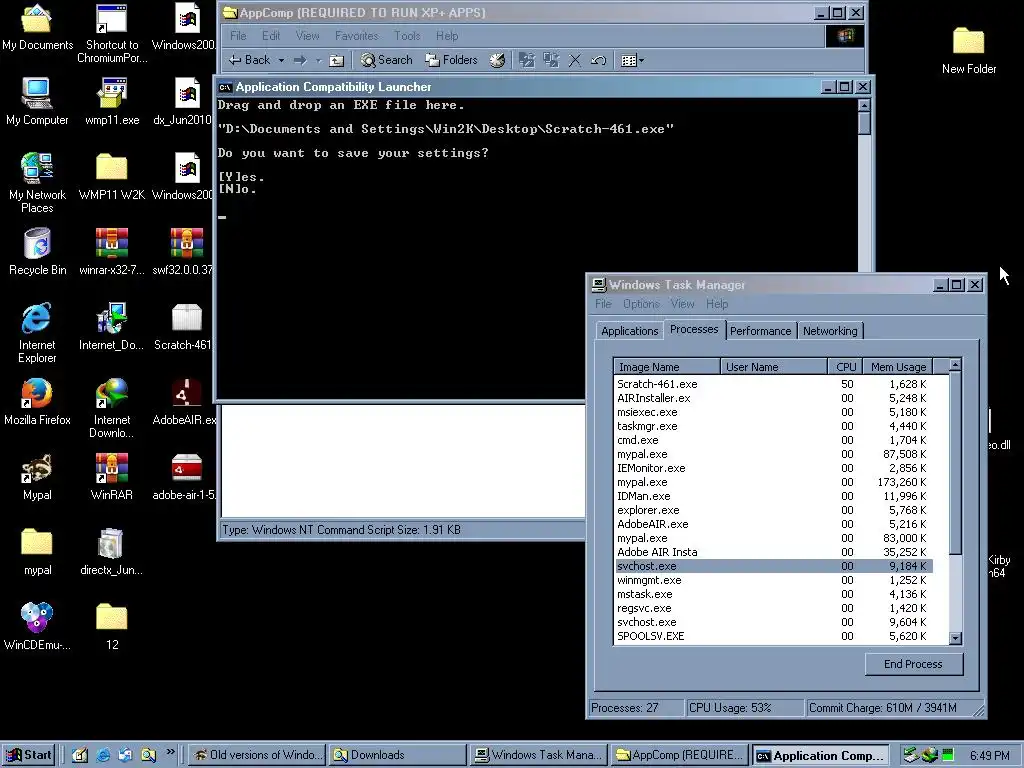This screenshot has width=1024, height=768.
Task: Open the My Computer desktop icon
Action: 37,101
